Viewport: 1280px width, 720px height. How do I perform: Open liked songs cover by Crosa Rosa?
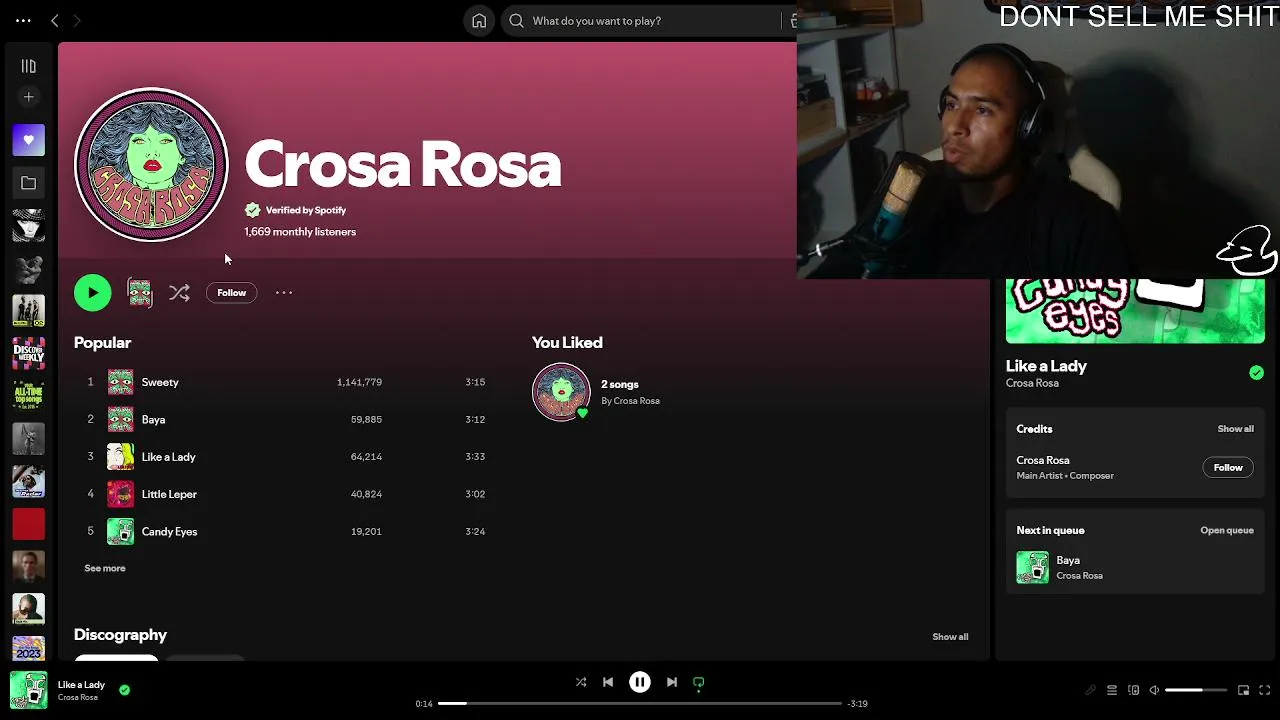(x=561, y=391)
